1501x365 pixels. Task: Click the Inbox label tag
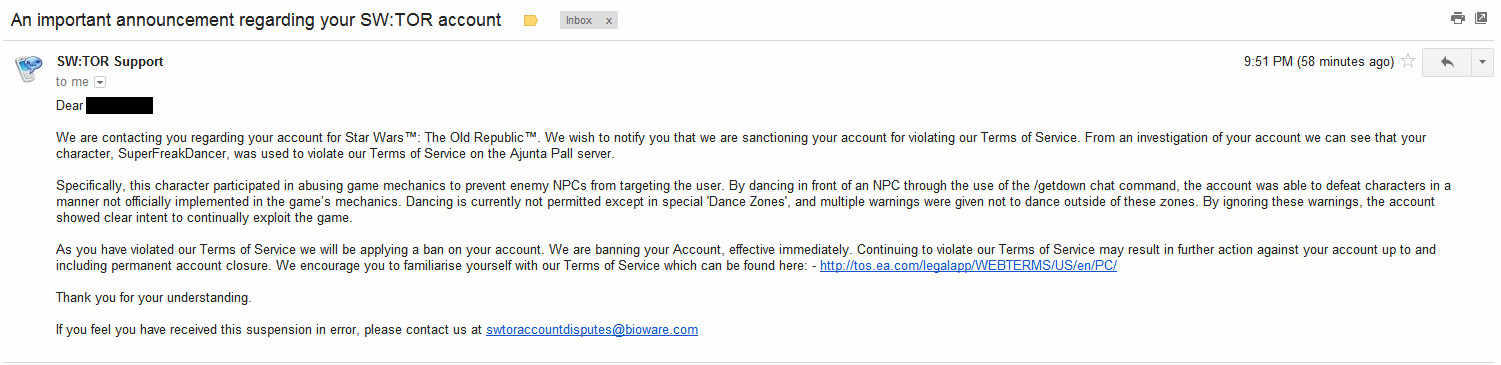579,20
